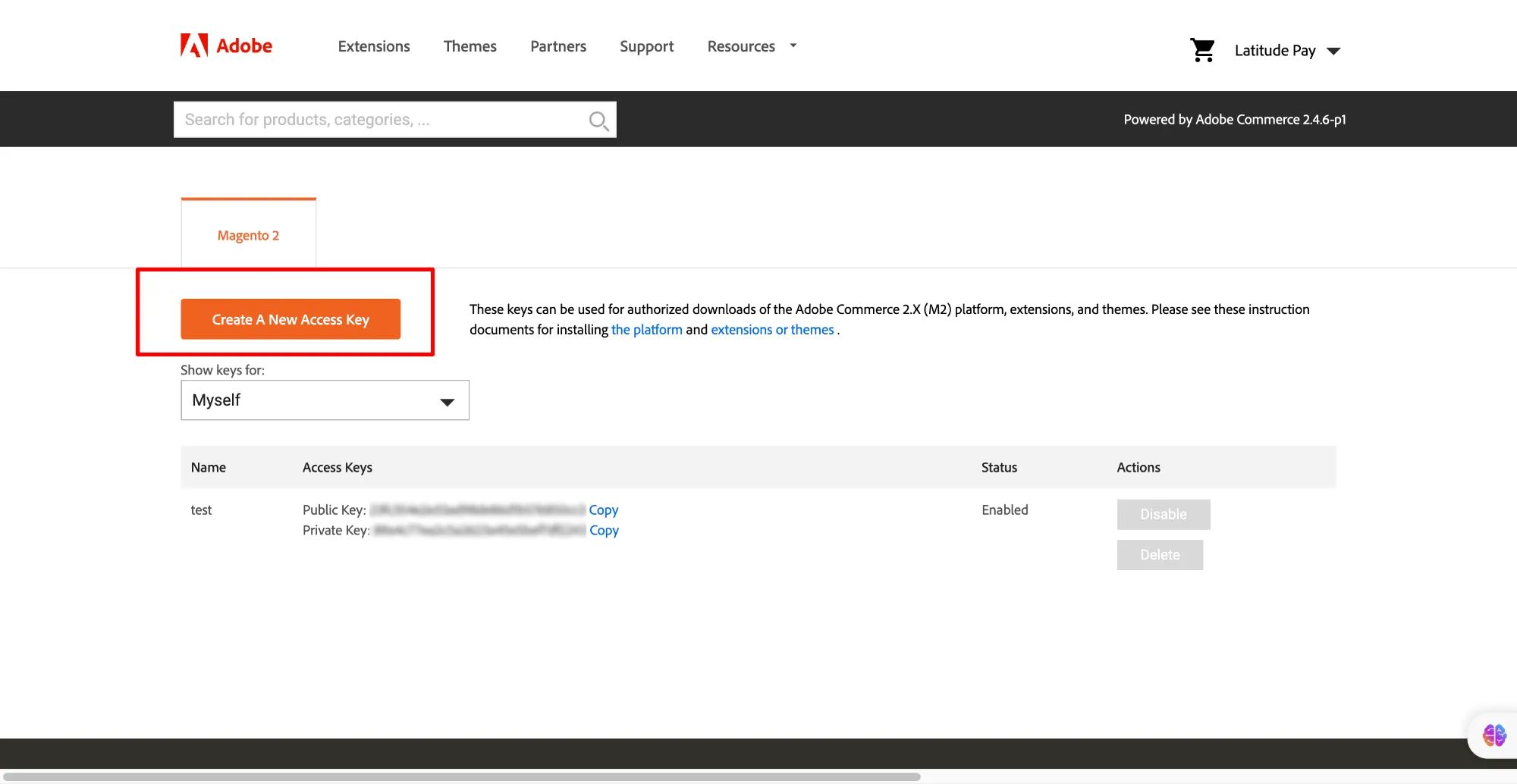This screenshot has height=784, width=1517.
Task: Copy the Public Key
Action: pos(604,510)
